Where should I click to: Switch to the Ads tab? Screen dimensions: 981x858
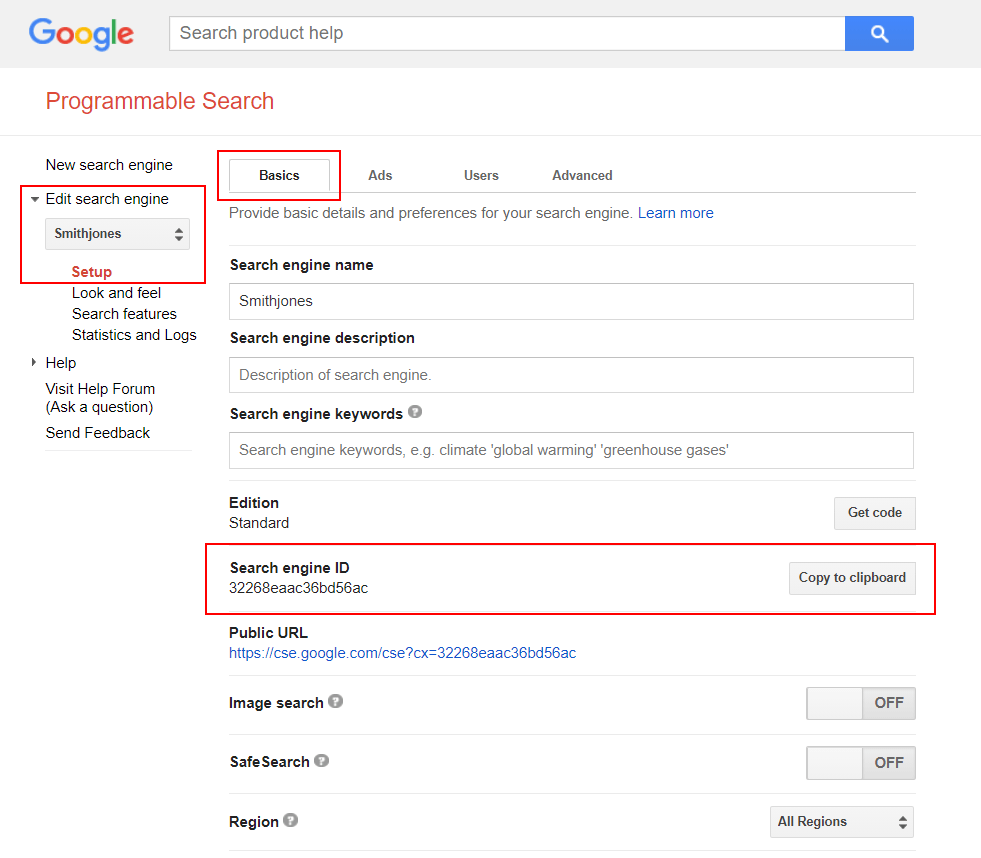click(x=380, y=175)
